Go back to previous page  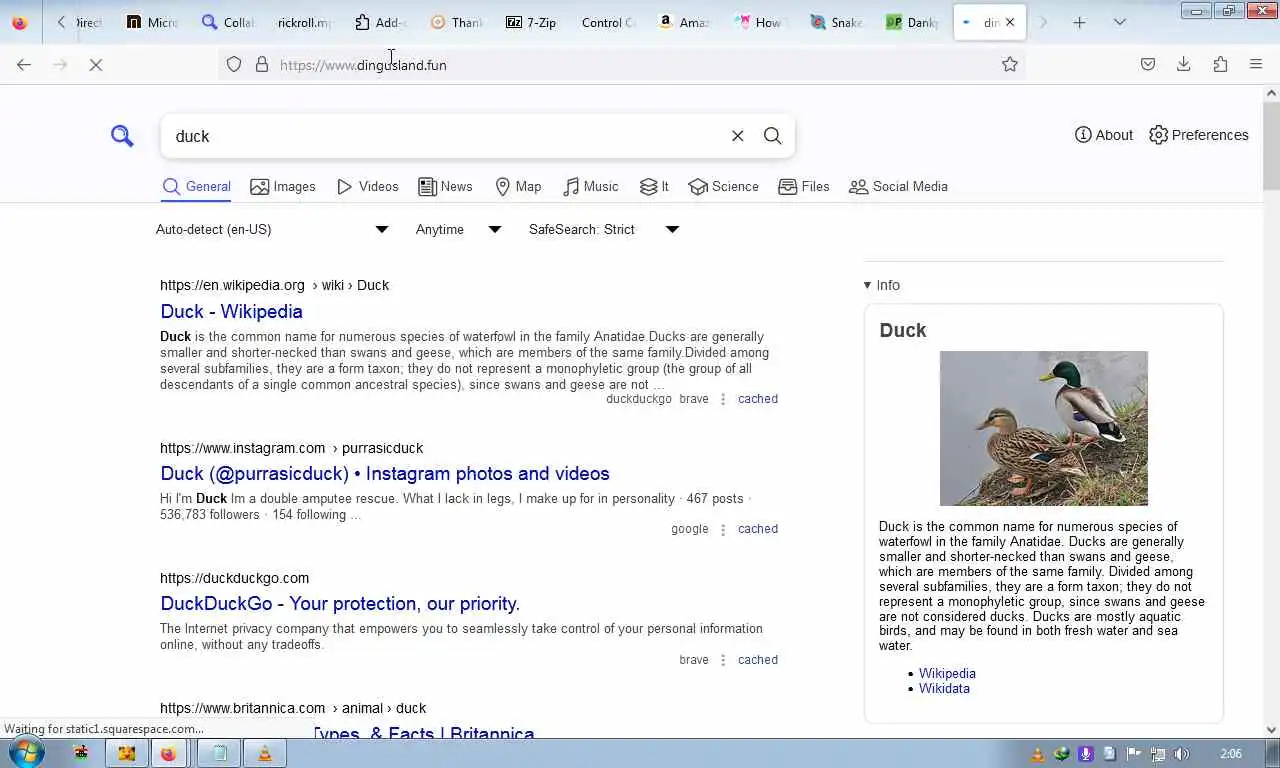click(24, 65)
